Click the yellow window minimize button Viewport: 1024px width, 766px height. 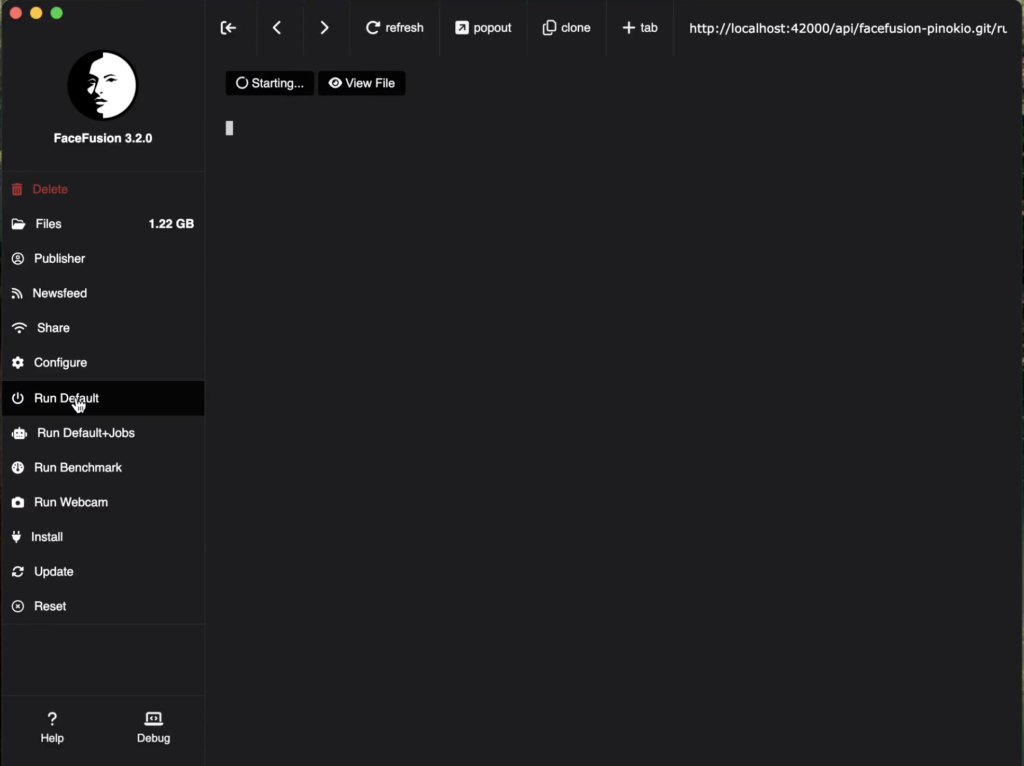[x=37, y=13]
